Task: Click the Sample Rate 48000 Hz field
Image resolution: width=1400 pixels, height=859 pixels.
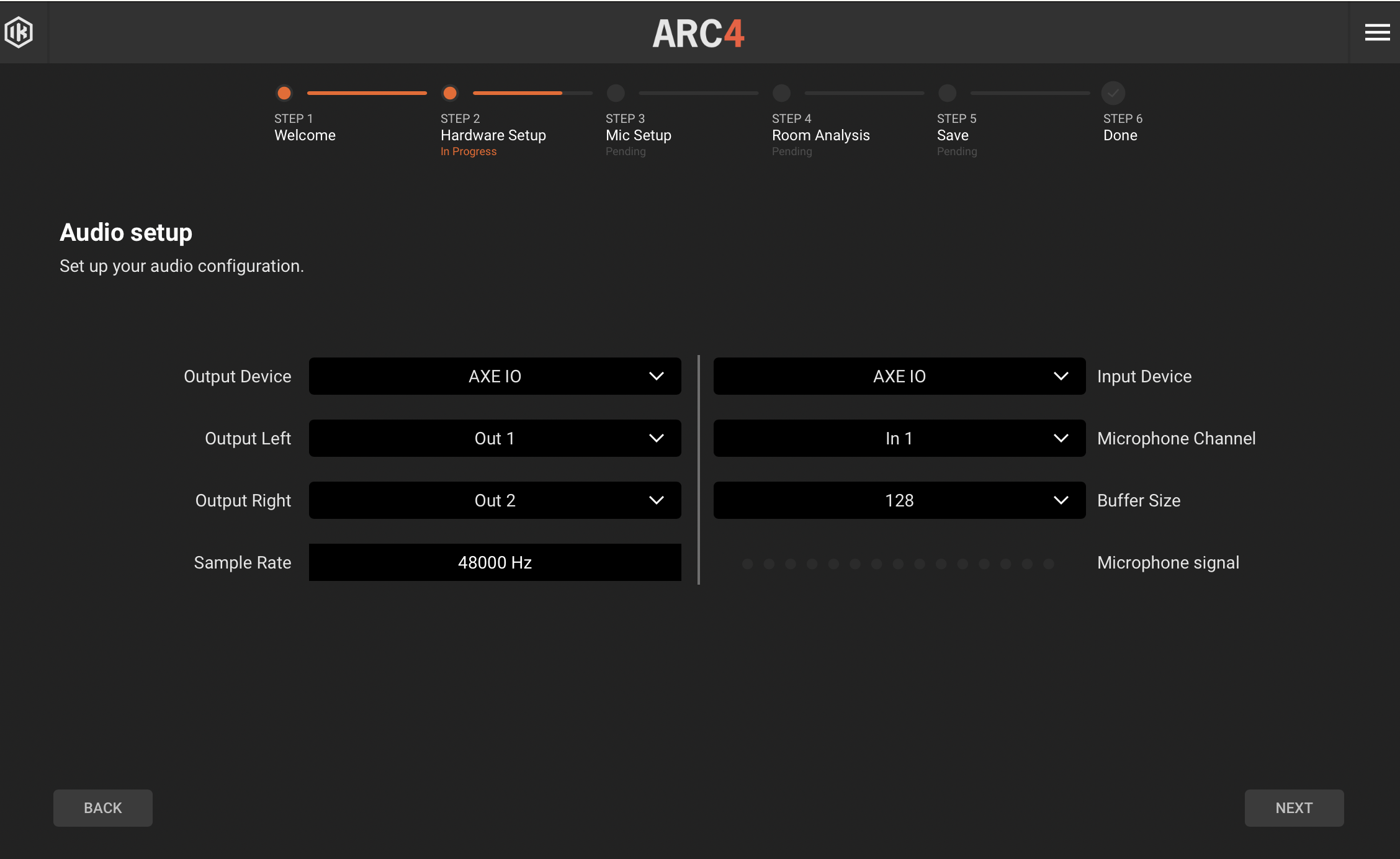Action: pyautogui.click(x=495, y=562)
